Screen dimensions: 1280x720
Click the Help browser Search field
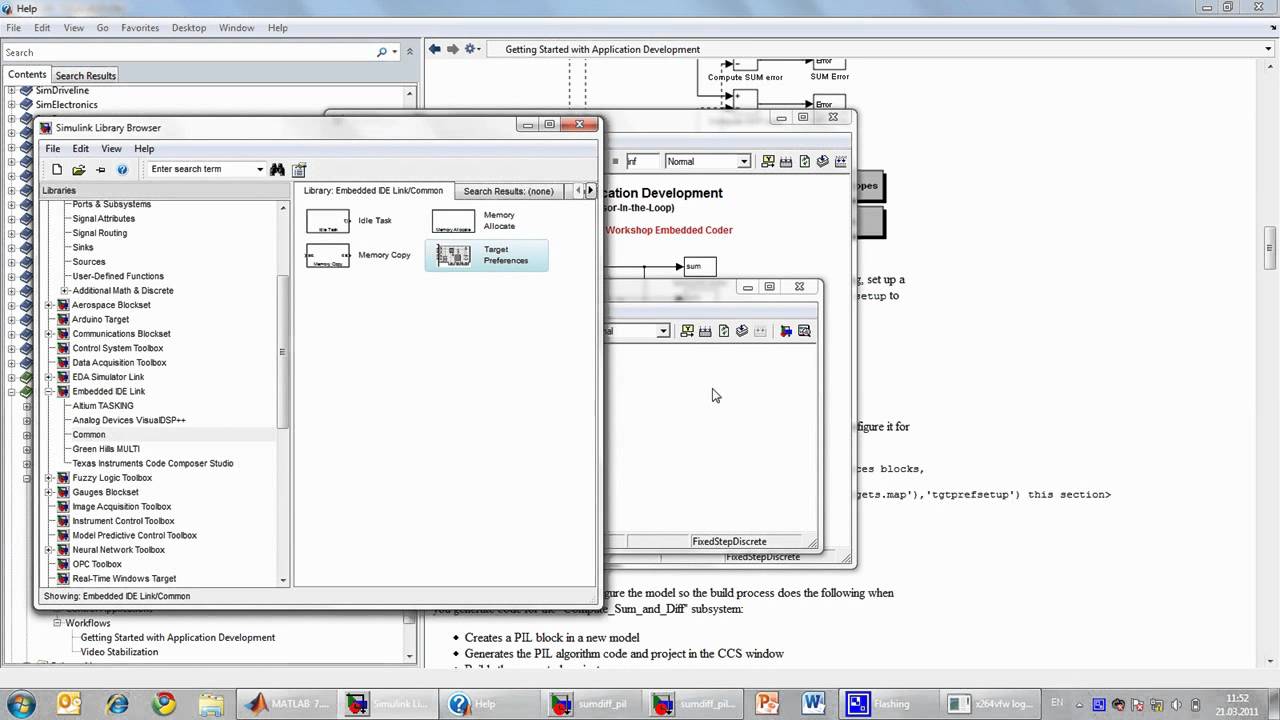(189, 52)
